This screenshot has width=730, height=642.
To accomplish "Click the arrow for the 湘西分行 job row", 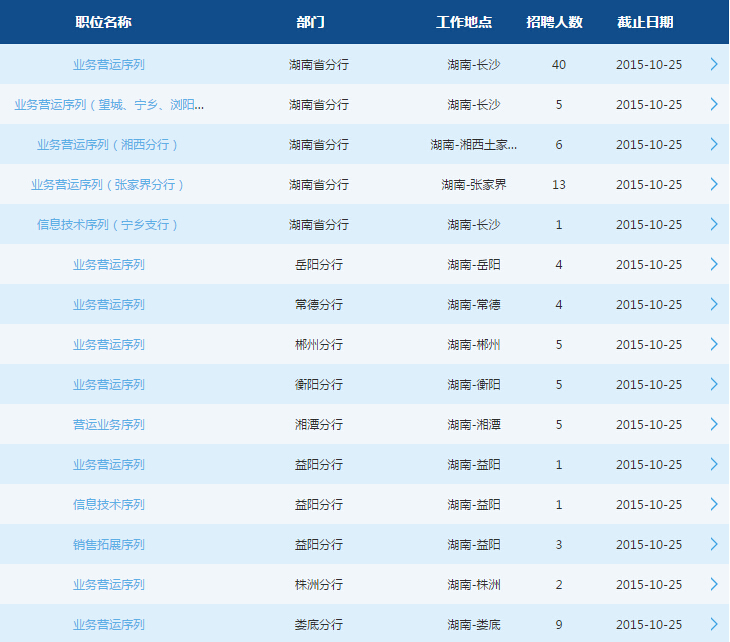I will [714, 144].
